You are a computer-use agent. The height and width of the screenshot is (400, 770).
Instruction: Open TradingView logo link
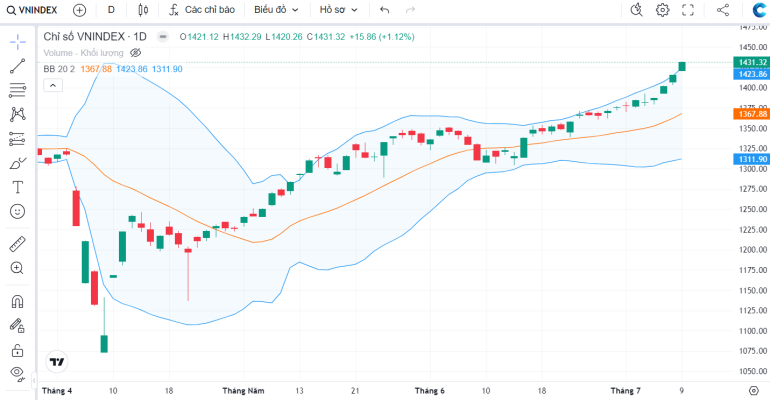(57, 362)
